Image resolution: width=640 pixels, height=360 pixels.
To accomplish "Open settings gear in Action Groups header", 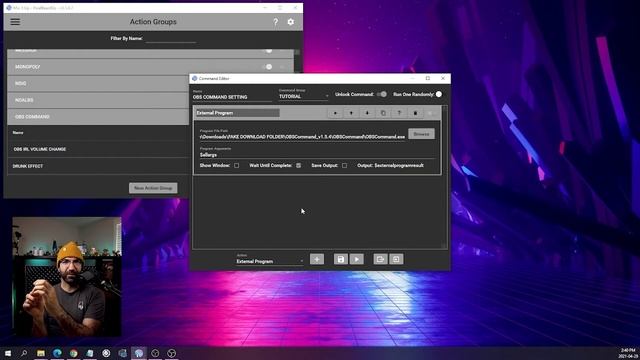I will point(291,22).
